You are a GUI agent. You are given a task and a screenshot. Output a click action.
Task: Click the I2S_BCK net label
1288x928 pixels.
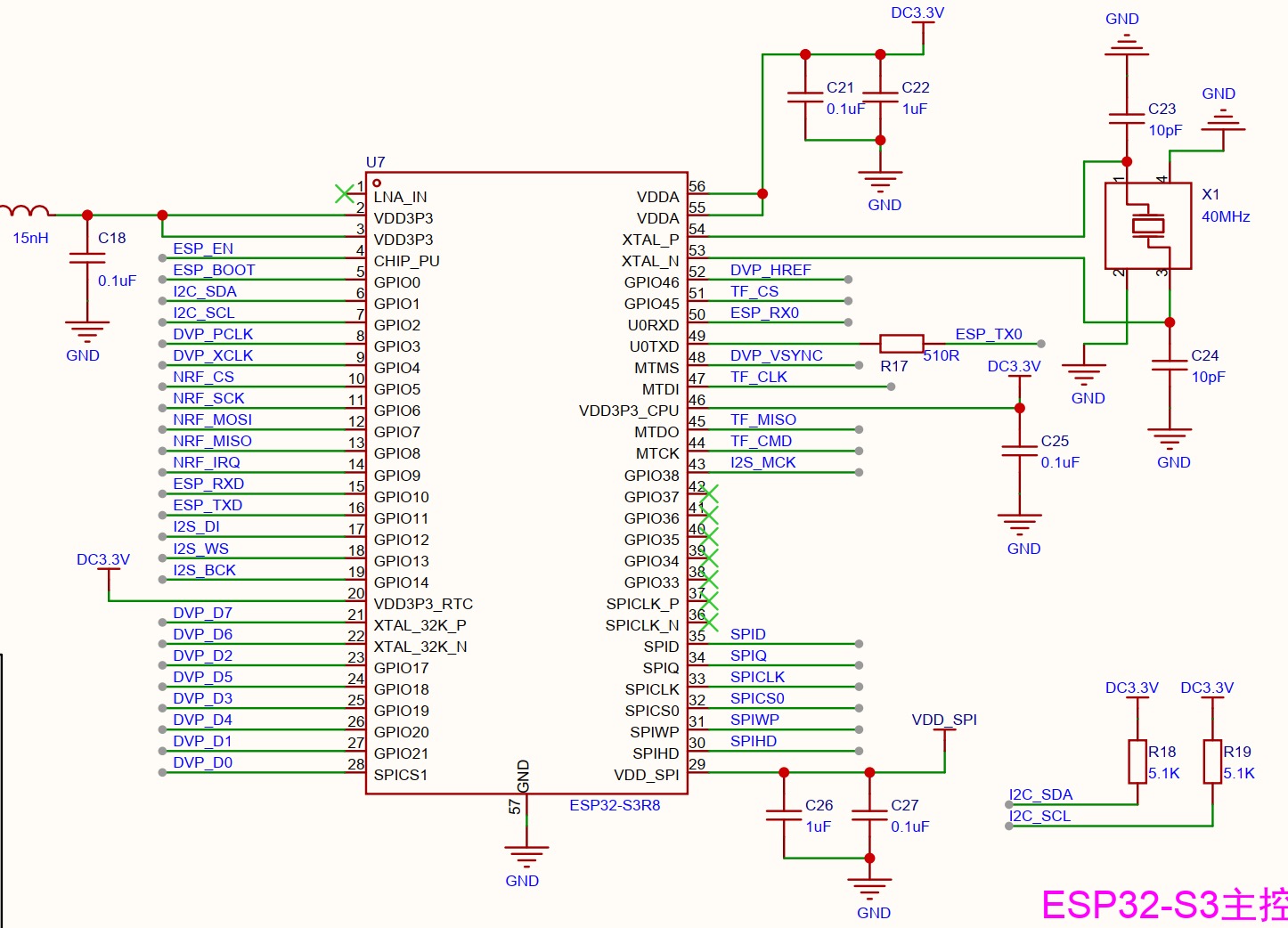204,570
